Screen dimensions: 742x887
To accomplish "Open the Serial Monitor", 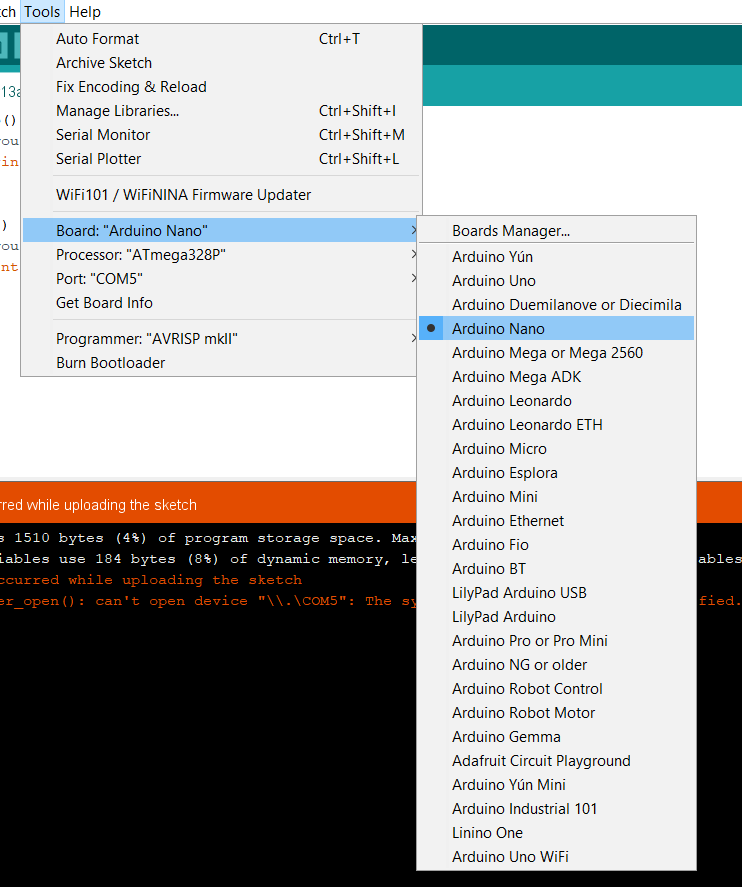I will click(x=221, y=135).
